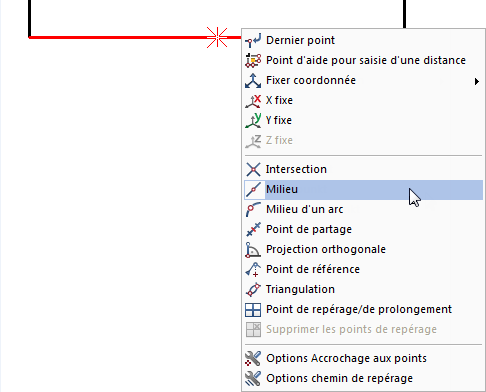Click the red snap star marker
This screenshot has width=486, height=392.
pos(217,37)
